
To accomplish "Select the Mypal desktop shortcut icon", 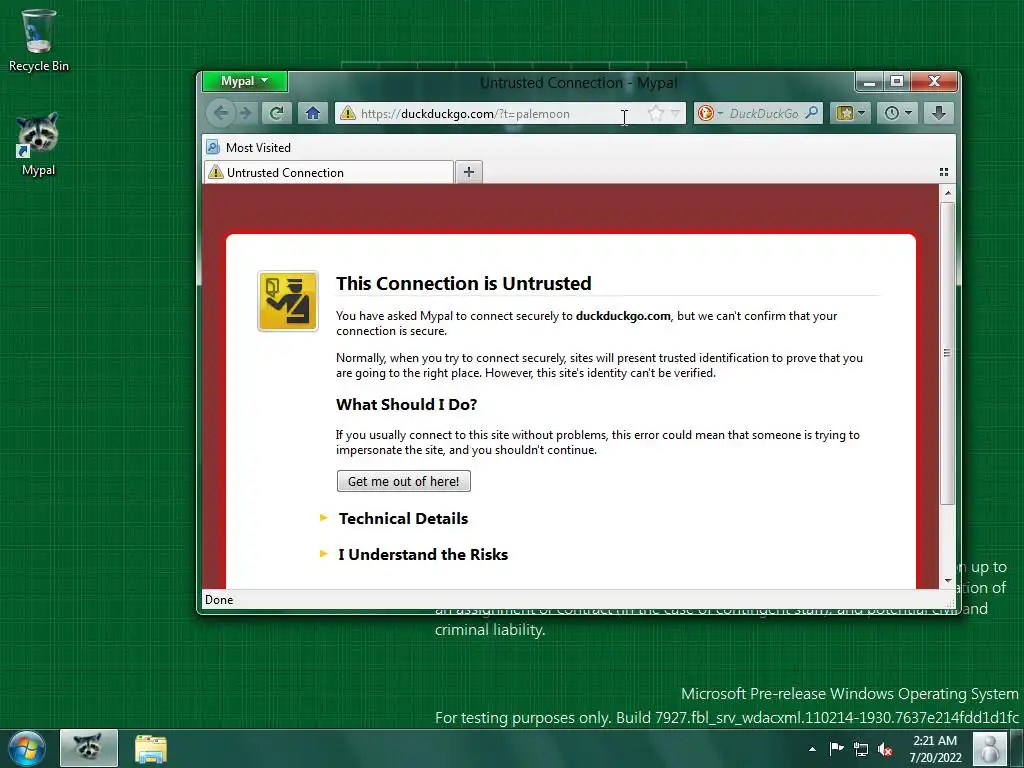I will click(39, 145).
